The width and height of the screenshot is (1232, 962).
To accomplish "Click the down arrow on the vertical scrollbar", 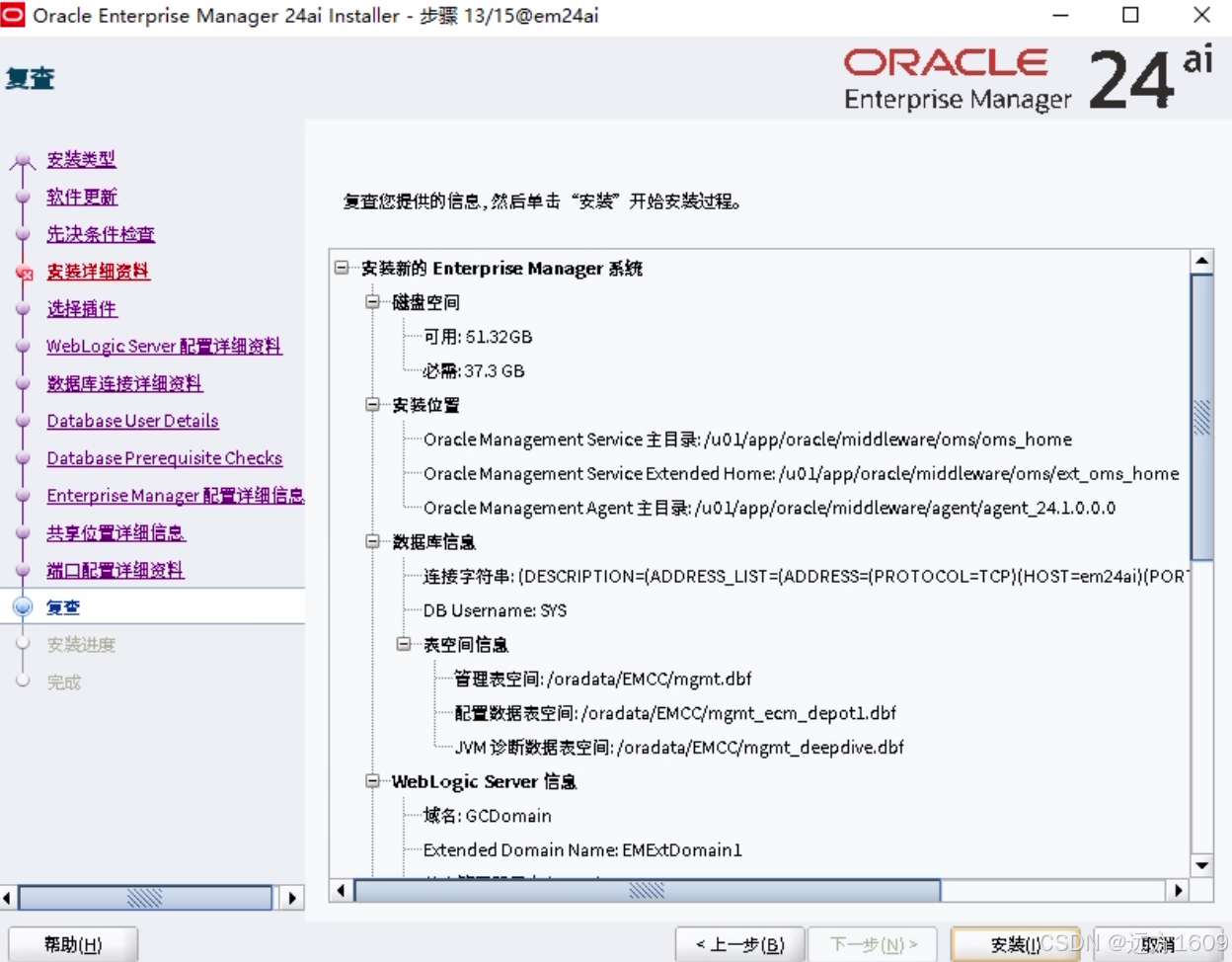I will 1202,863.
